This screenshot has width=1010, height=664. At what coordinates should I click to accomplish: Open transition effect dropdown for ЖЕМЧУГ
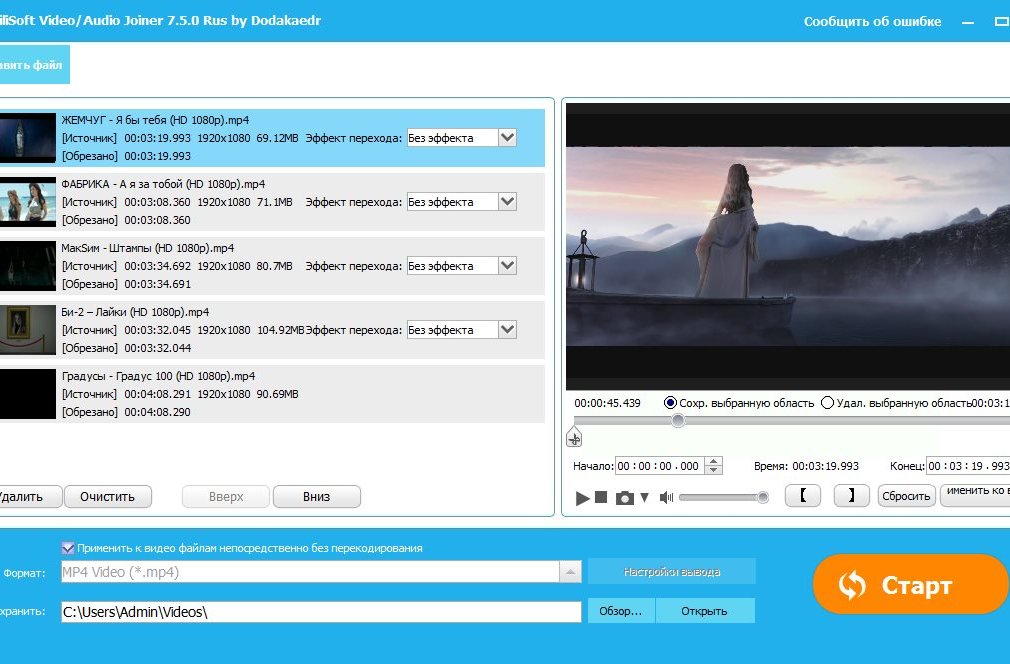508,138
